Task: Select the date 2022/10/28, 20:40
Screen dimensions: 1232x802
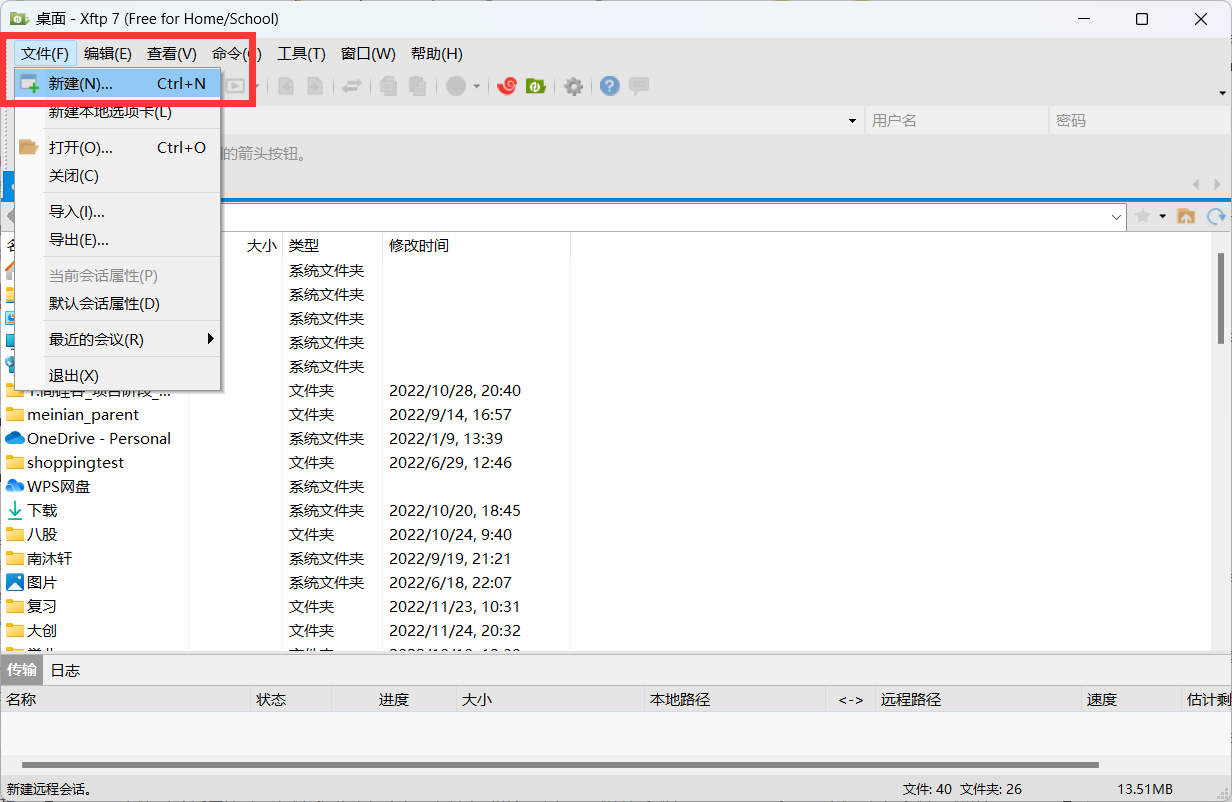Action: point(454,390)
